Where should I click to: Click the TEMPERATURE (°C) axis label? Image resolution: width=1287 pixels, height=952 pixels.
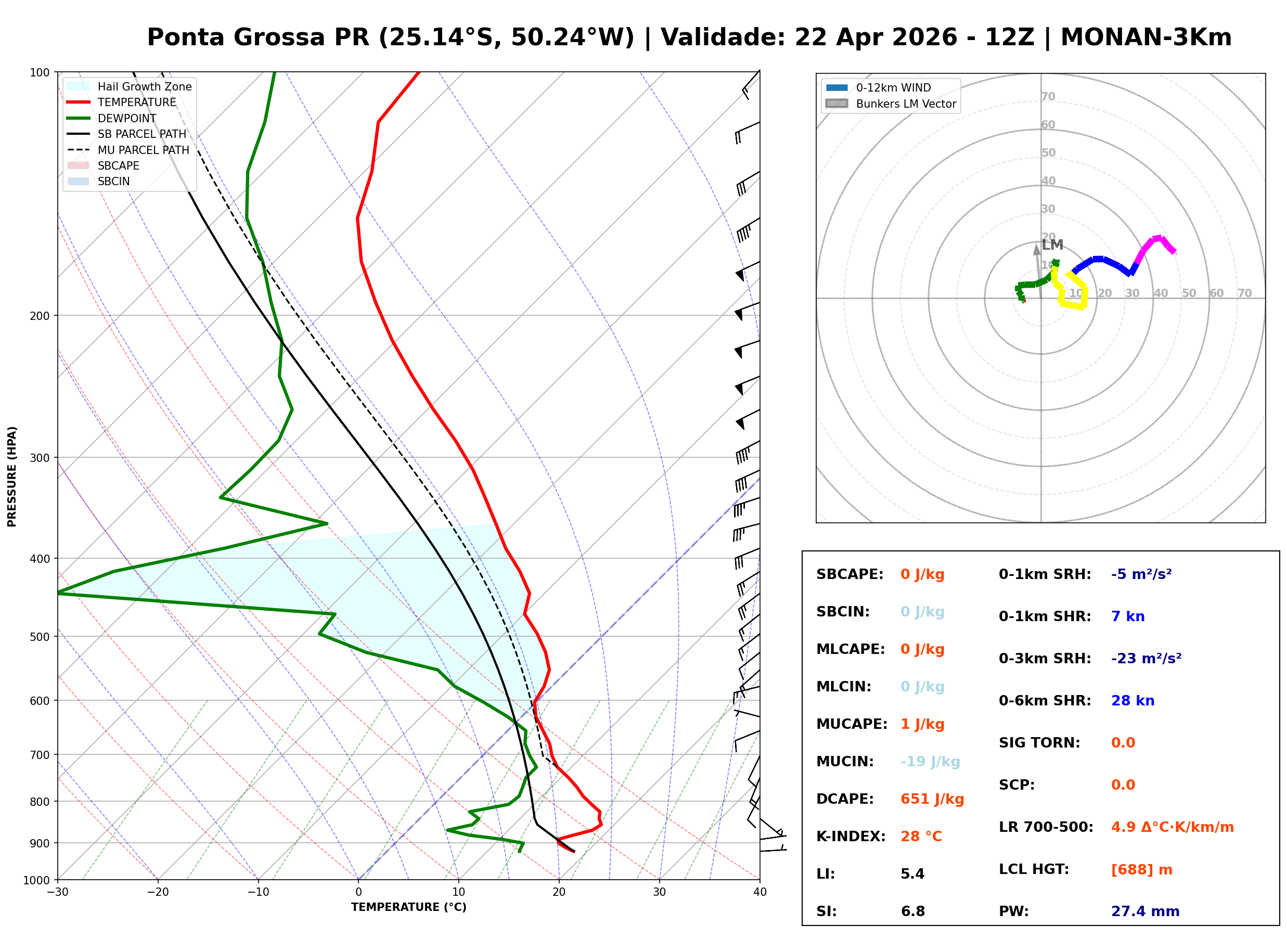[x=409, y=907]
